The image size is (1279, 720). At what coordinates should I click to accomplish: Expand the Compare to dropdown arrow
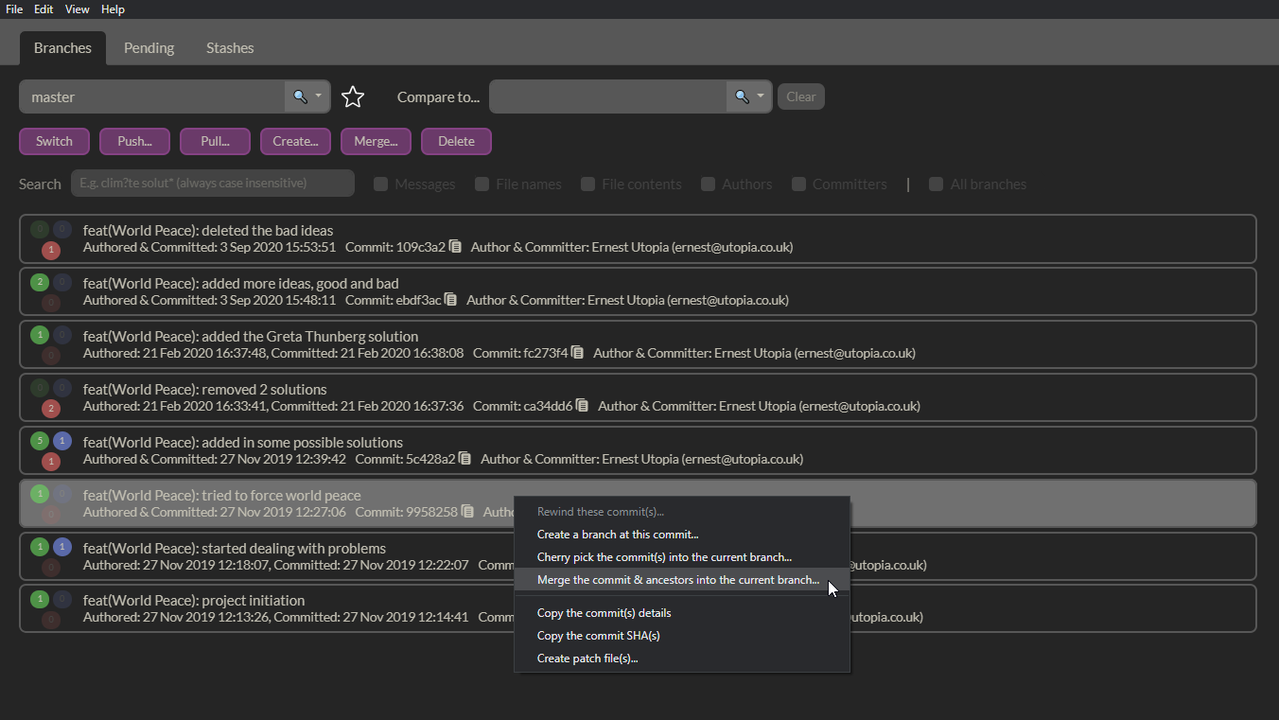point(761,97)
